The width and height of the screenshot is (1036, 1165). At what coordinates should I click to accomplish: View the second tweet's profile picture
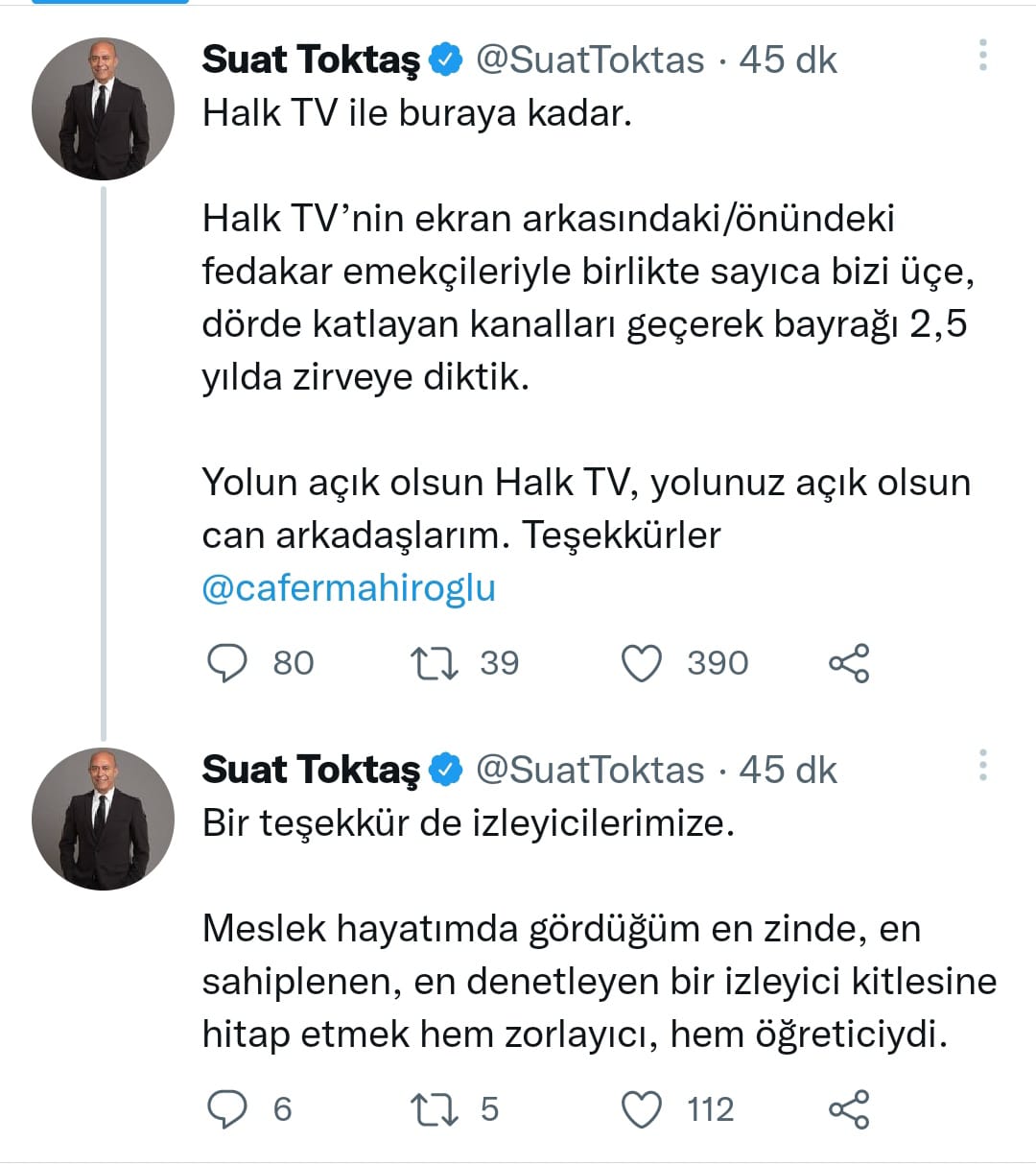pyautogui.click(x=104, y=819)
